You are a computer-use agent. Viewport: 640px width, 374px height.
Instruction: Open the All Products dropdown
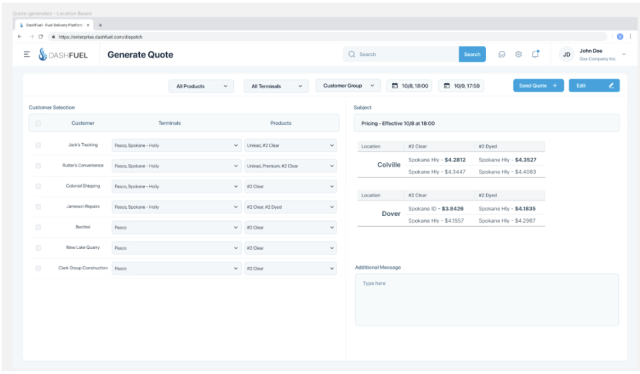click(201, 86)
